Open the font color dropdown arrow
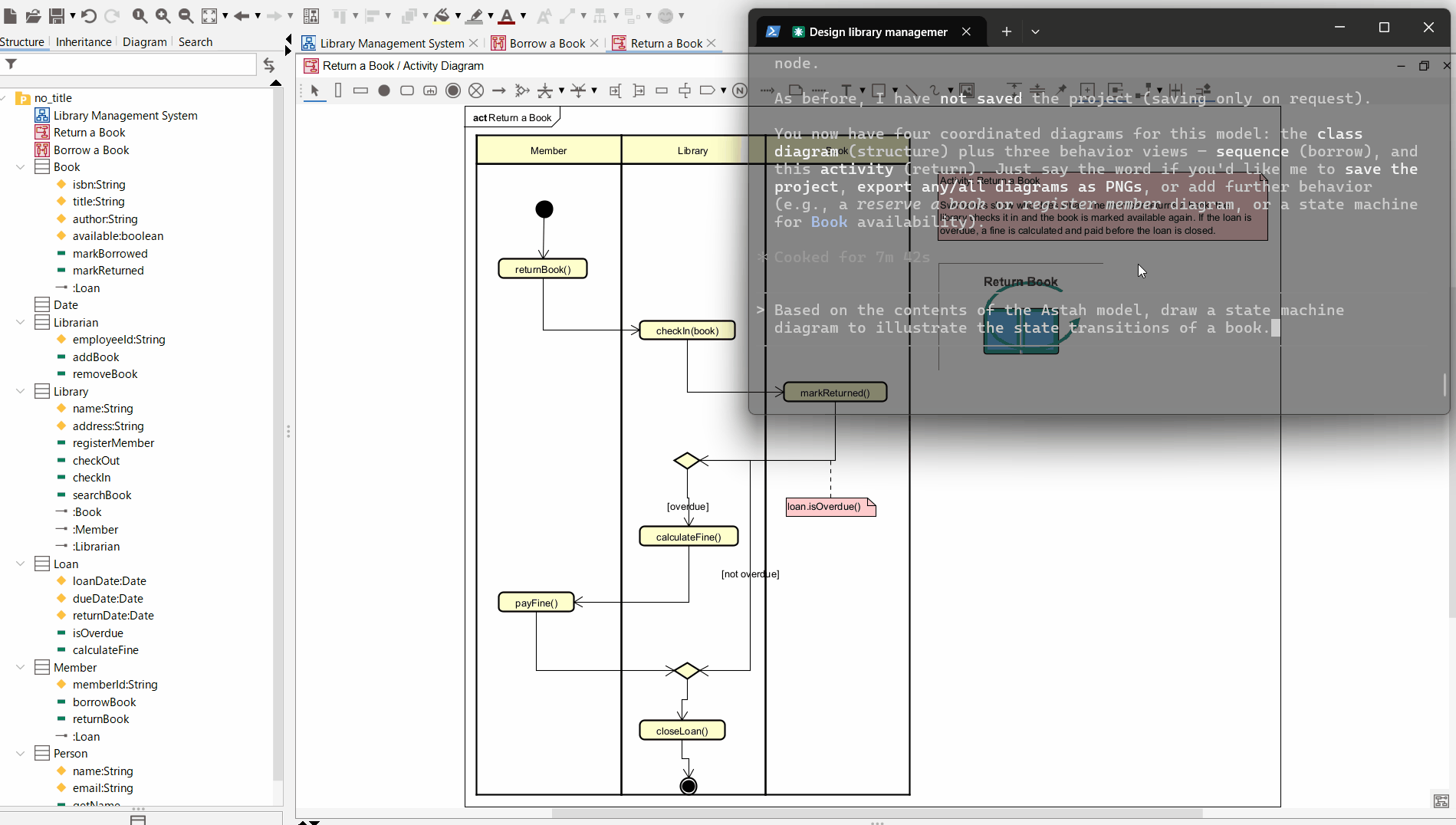This screenshot has height=825, width=1456. pyautogui.click(x=523, y=15)
